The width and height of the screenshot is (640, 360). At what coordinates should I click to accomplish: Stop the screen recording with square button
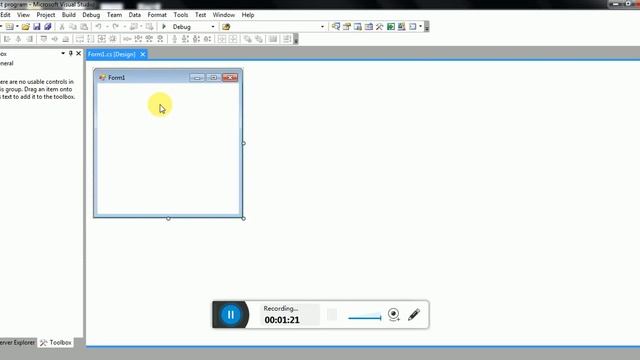(x=332, y=315)
